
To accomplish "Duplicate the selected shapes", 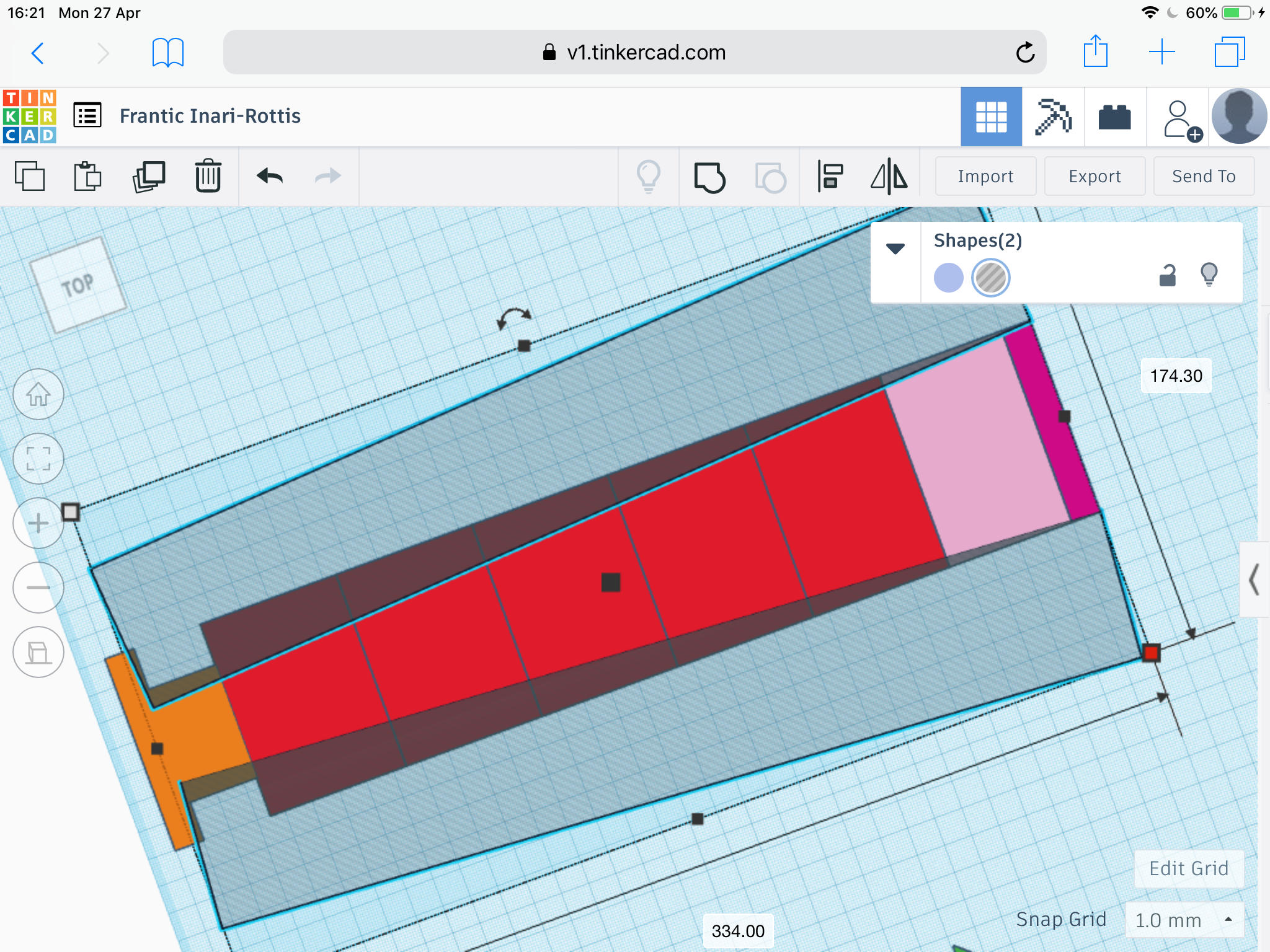I will click(x=149, y=177).
